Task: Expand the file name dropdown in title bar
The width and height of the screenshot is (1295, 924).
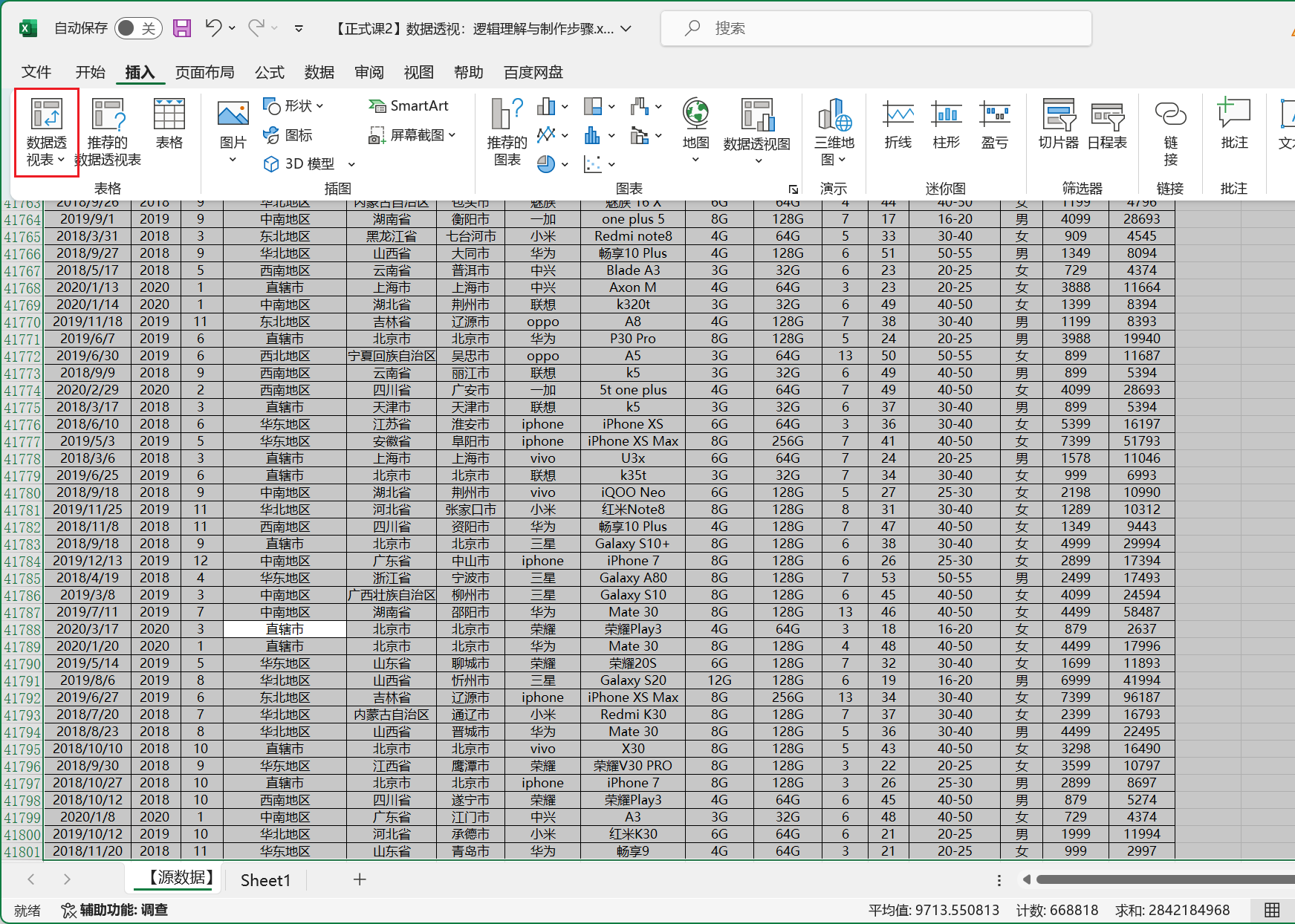Action: click(626, 29)
